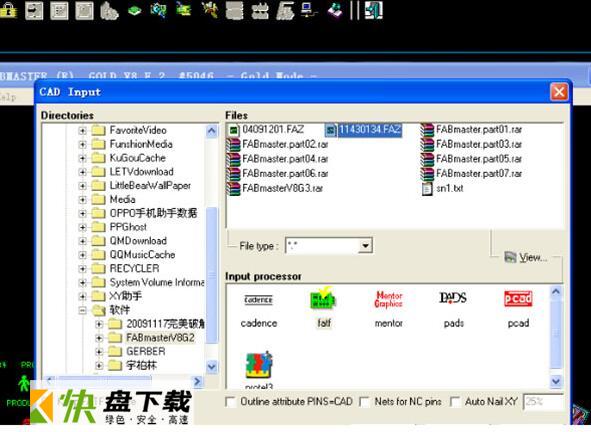Select the sn1.txt text file

pos(443,188)
